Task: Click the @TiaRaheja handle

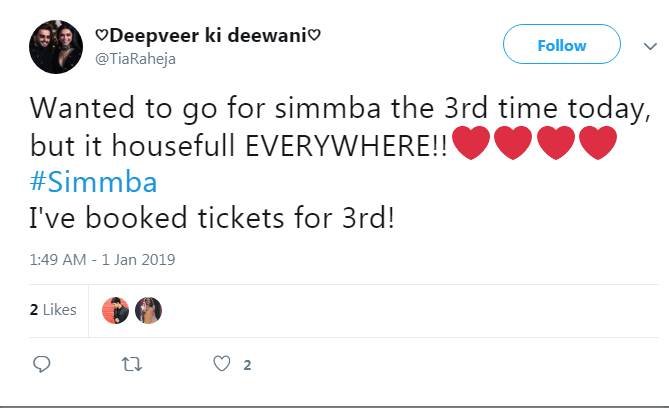Action: [134, 59]
